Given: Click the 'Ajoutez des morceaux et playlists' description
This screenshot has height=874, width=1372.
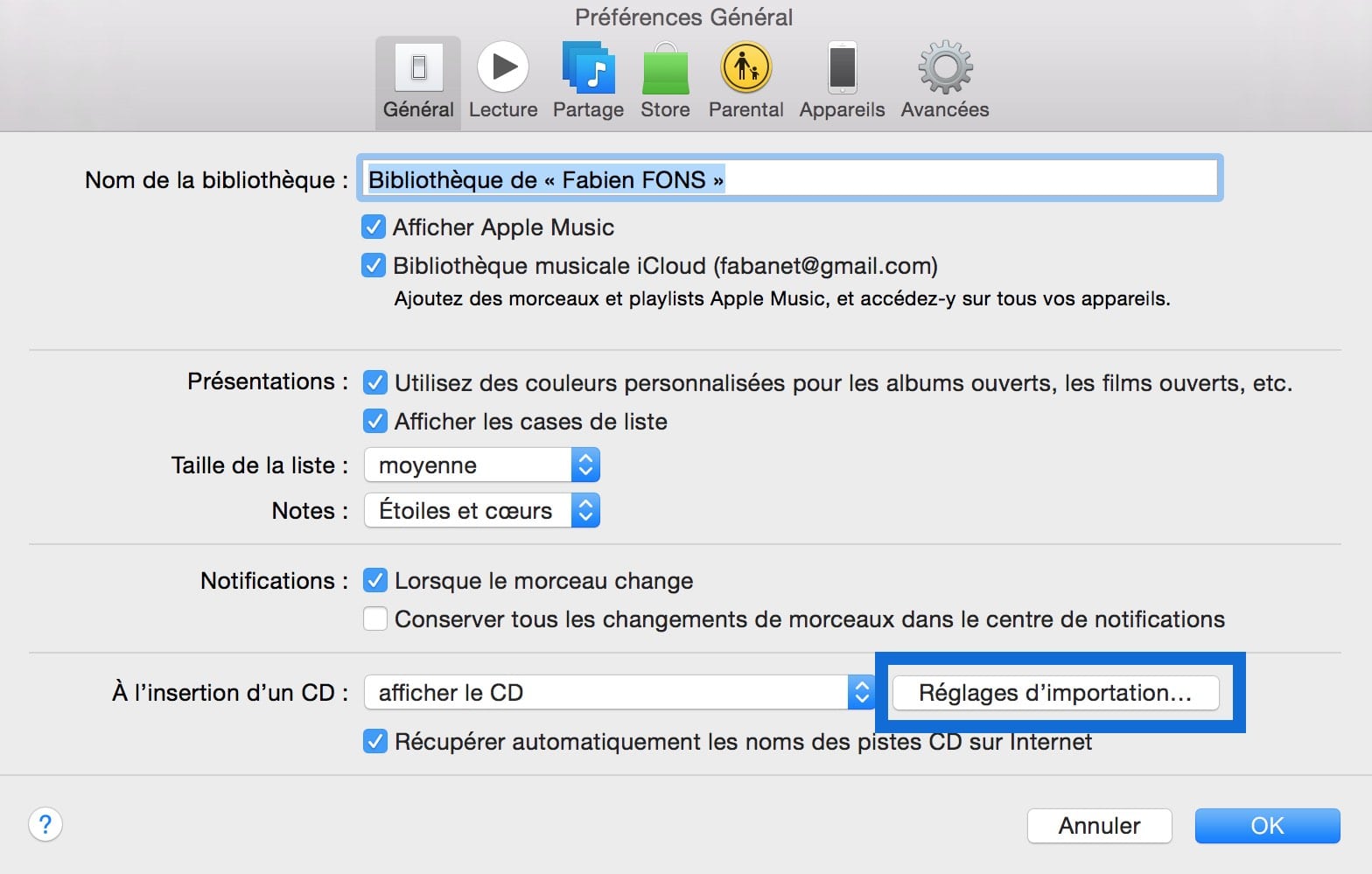Looking at the screenshot, I should pos(782,299).
